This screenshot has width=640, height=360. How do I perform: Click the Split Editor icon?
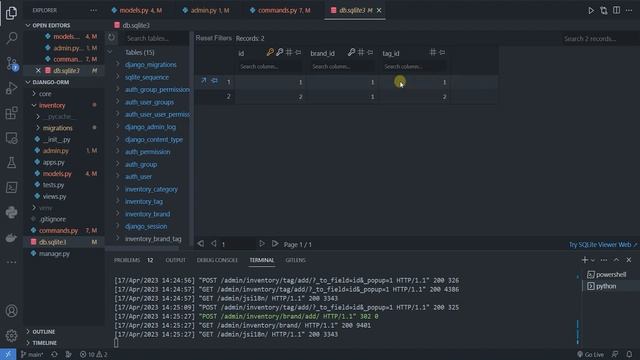coord(616,10)
